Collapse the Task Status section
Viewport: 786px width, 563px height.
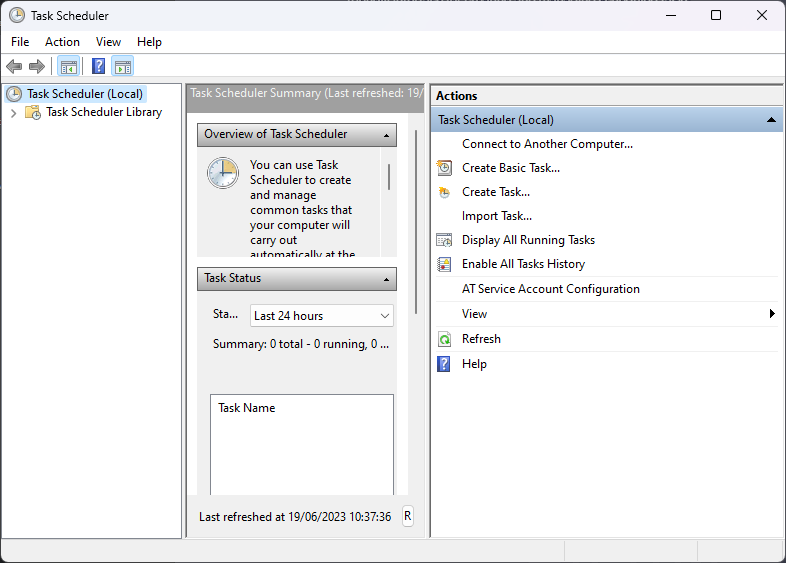pos(385,279)
